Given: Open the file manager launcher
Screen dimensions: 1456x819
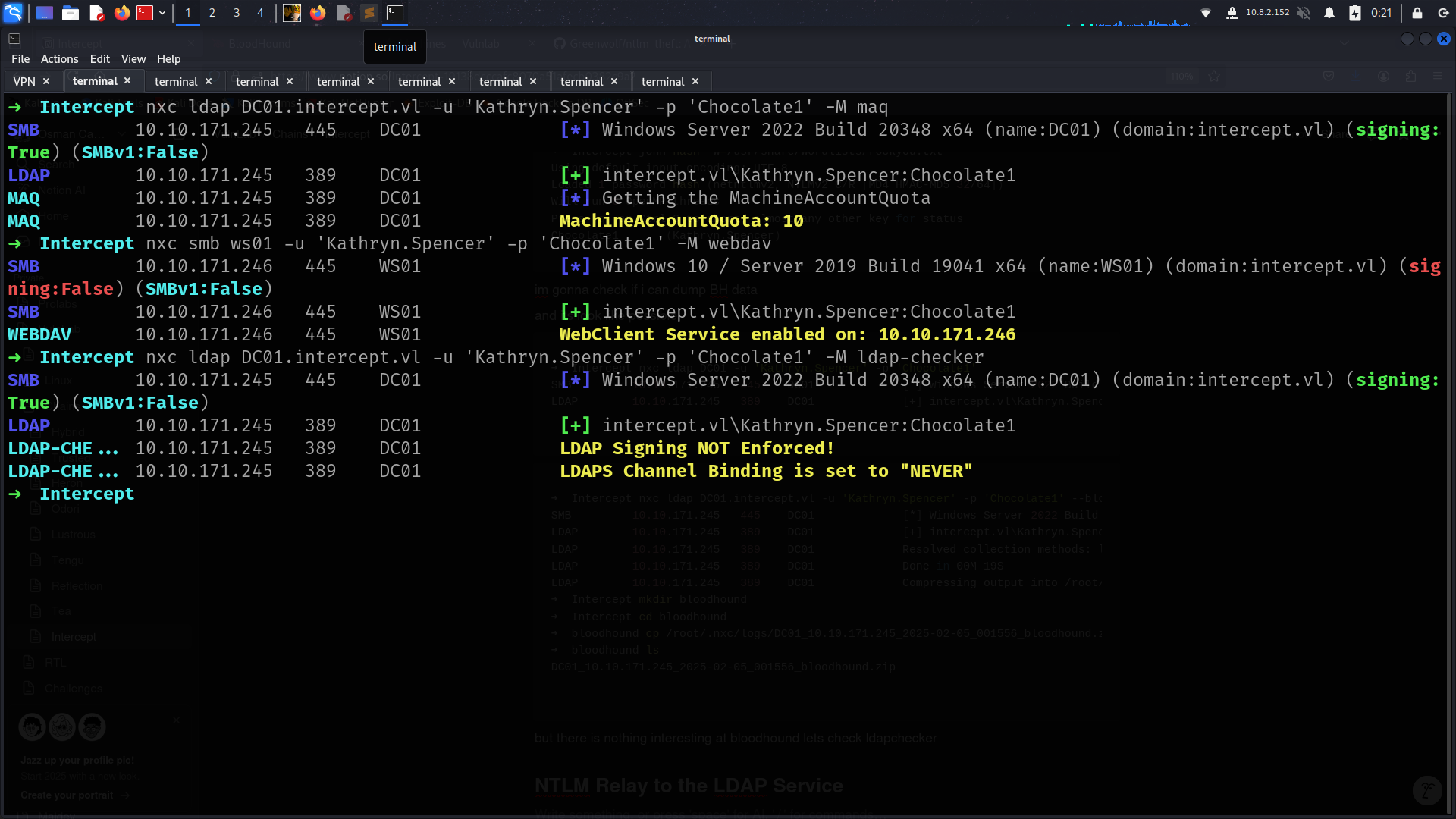Looking at the screenshot, I should [x=71, y=13].
